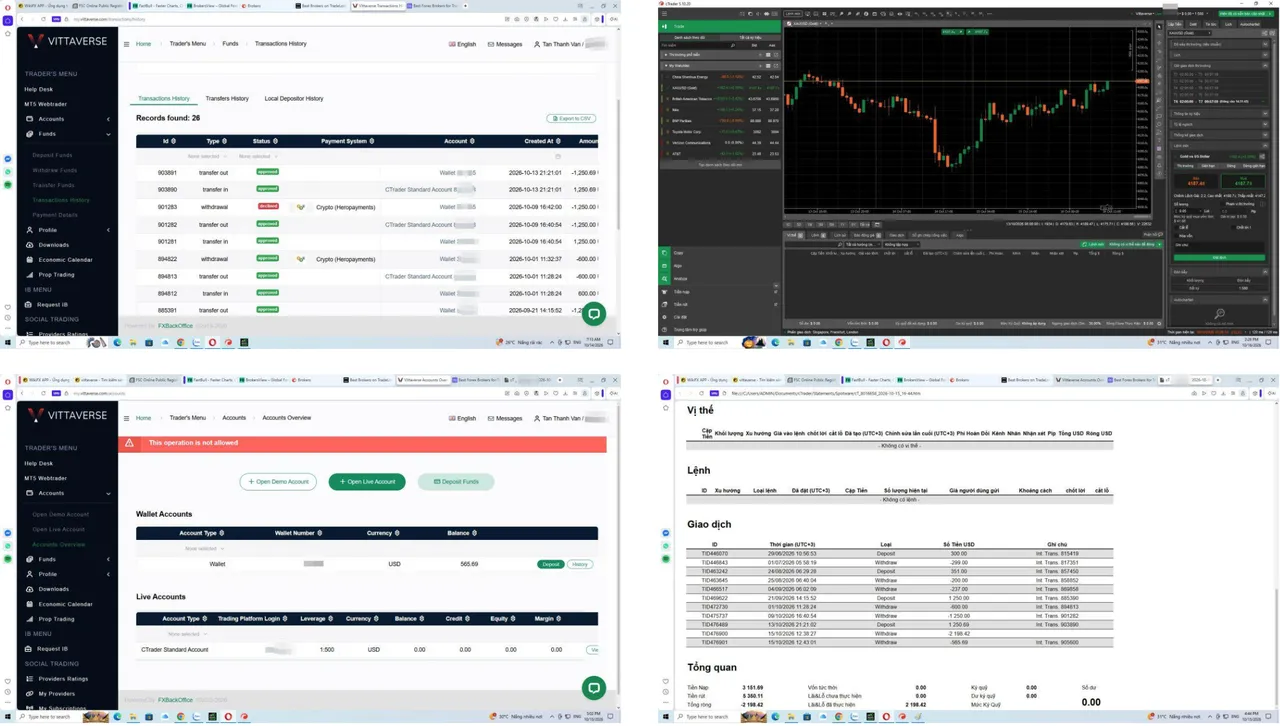This screenshot has width=1280, height=726.
Task: Open live chat bubble in Transactions History window
Action: pos(594,314)
